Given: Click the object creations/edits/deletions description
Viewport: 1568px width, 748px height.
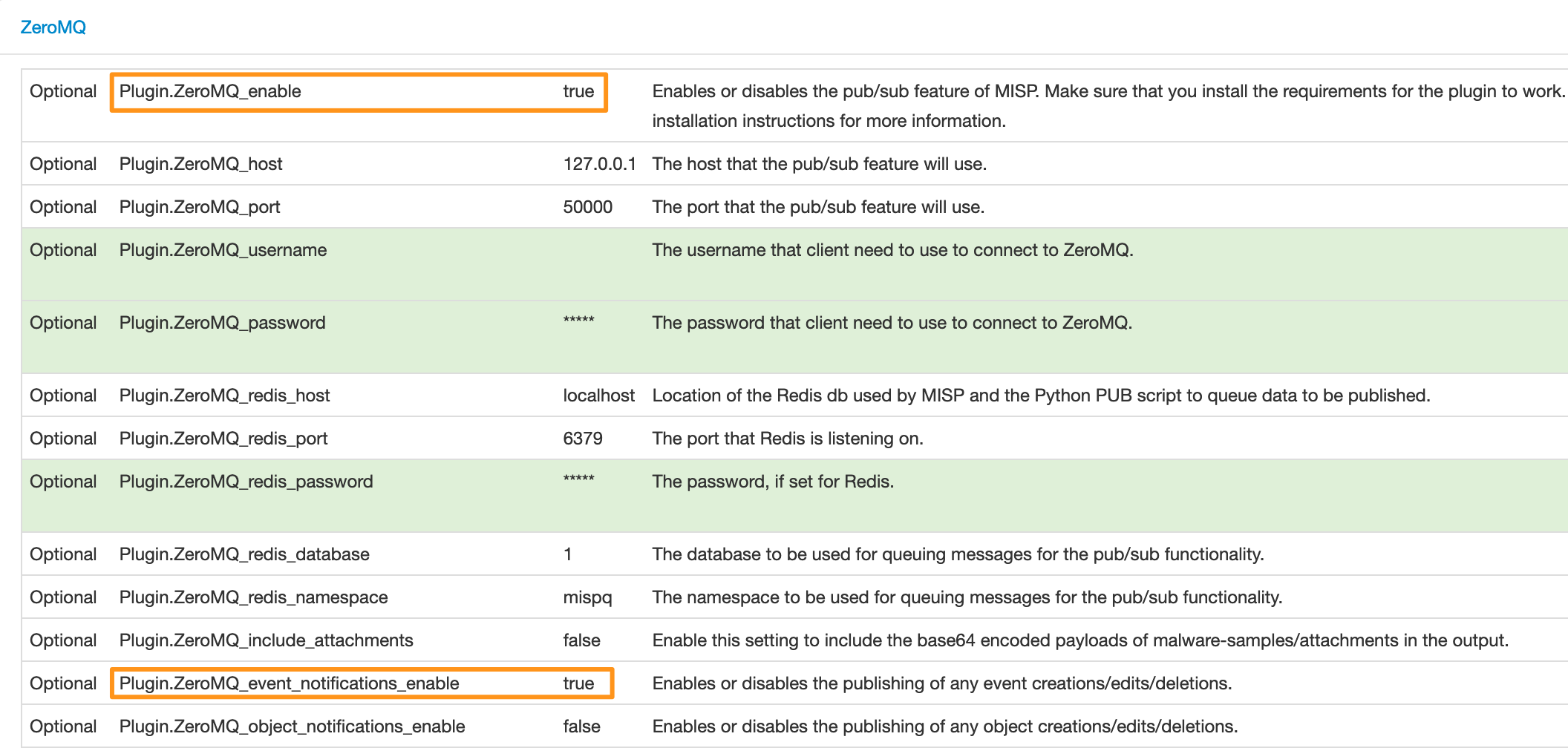Looking at the screenshot, I should pyautogui.click(x=945, y=726).
